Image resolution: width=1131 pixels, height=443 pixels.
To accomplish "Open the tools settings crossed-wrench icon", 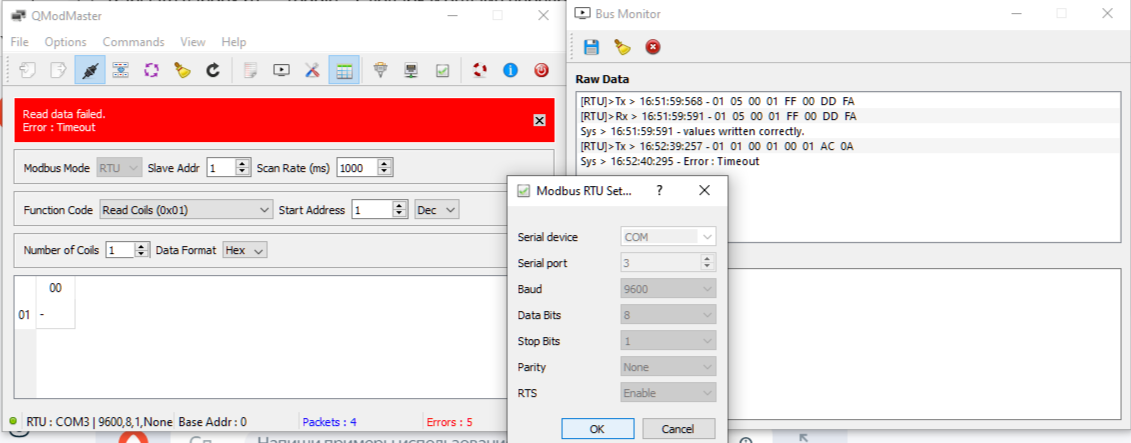I will coord(312,71).
